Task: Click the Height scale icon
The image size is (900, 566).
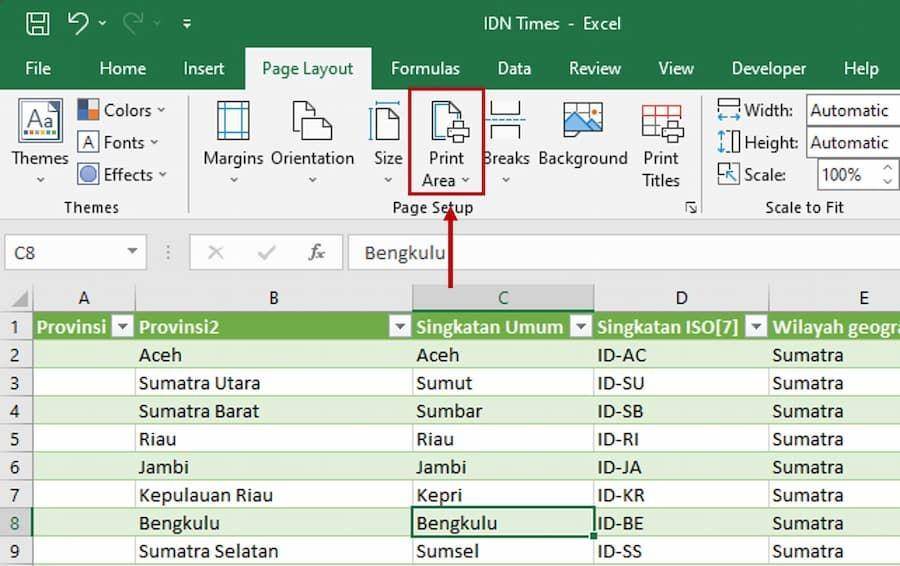Action: [x=728, y=142]
